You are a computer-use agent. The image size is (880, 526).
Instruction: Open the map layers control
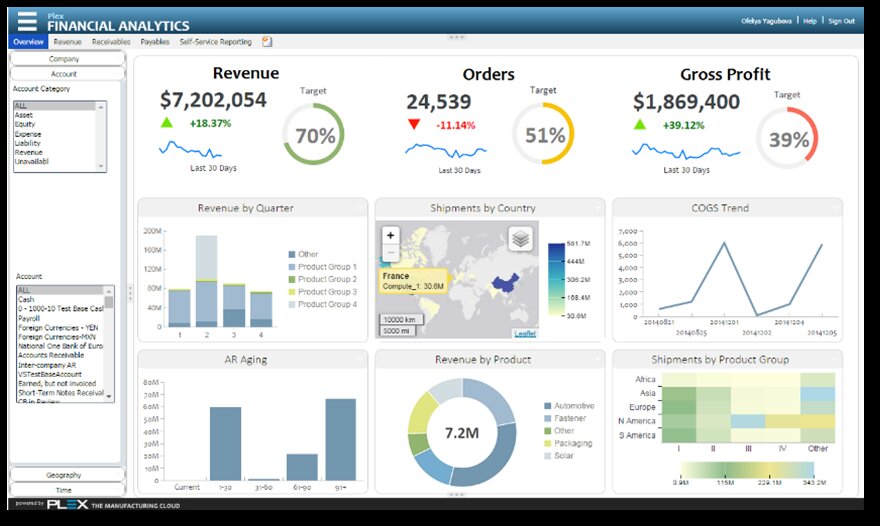pyautogui.click(x=519, y=239)
